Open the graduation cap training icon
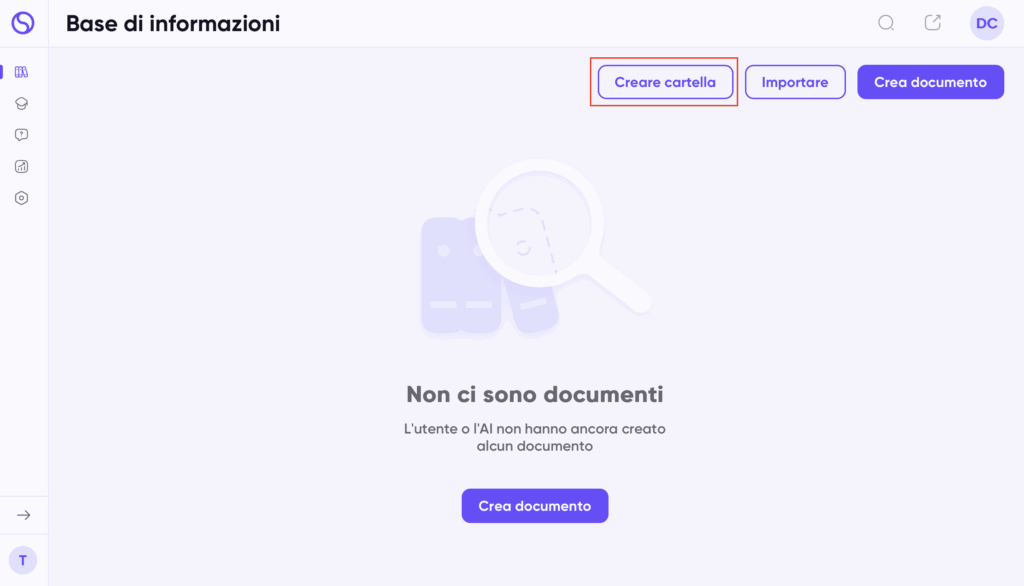This screenshot has width=1024, height=586. 22,103
